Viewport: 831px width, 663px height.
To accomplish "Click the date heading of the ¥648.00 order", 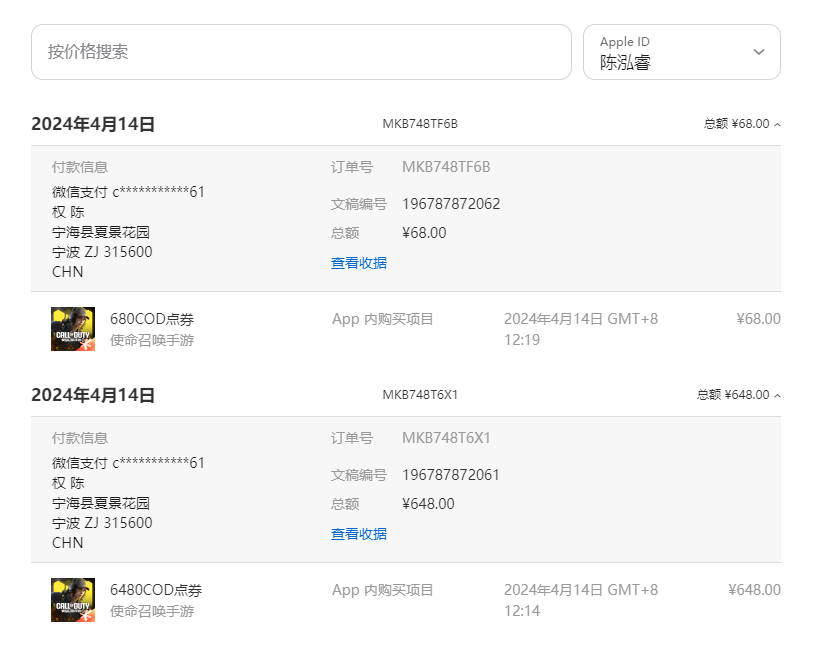I will (x=93, y=396).
